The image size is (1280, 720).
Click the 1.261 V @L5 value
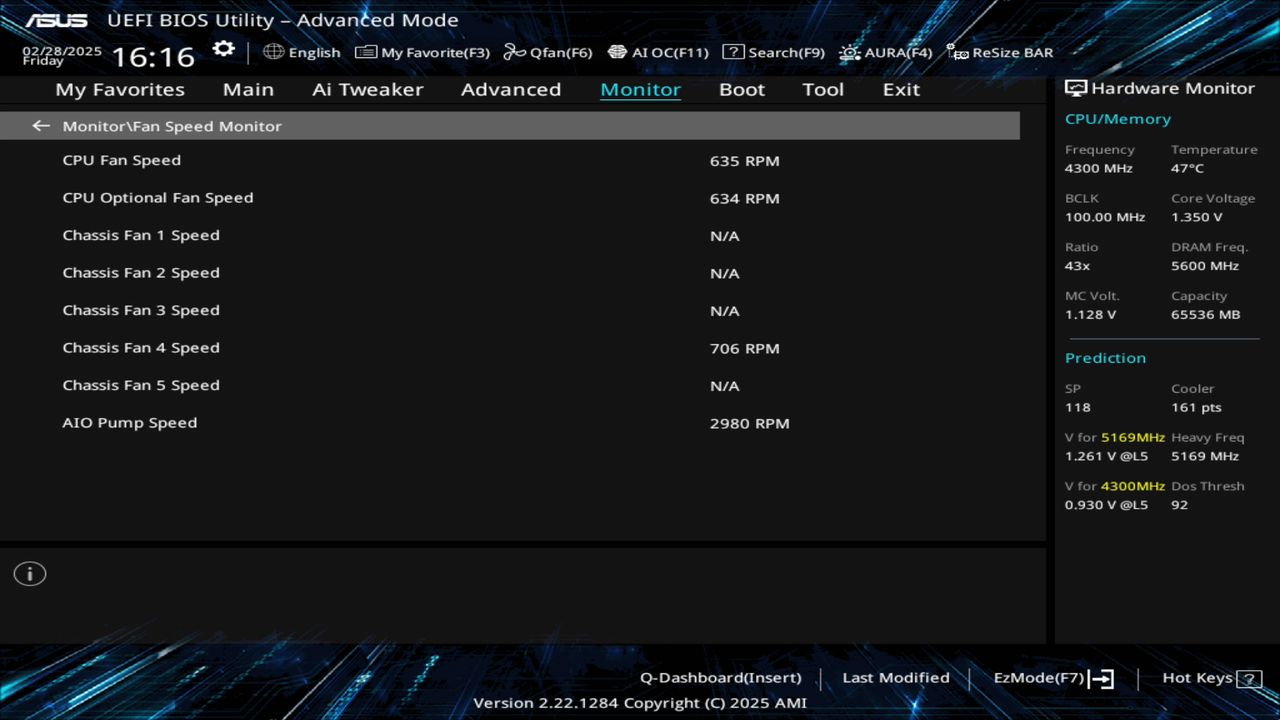coord(1106,456)
